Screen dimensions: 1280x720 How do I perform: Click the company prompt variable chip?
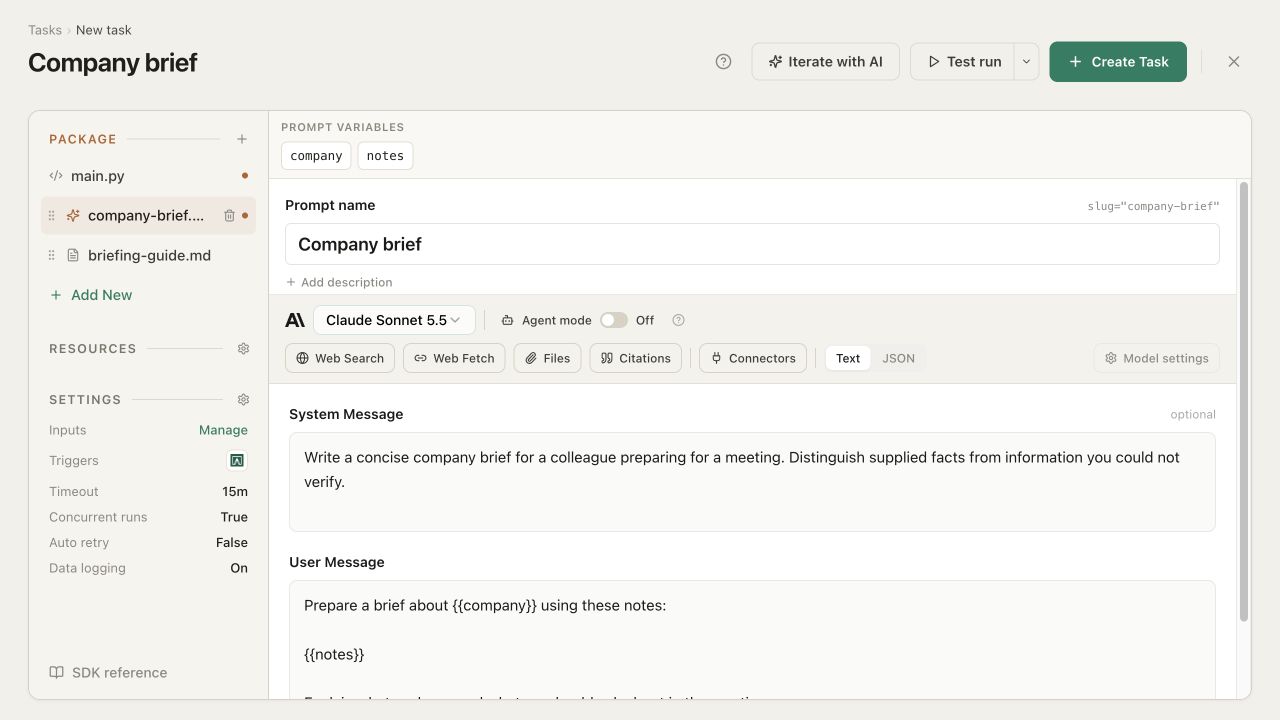pos(316,156)
